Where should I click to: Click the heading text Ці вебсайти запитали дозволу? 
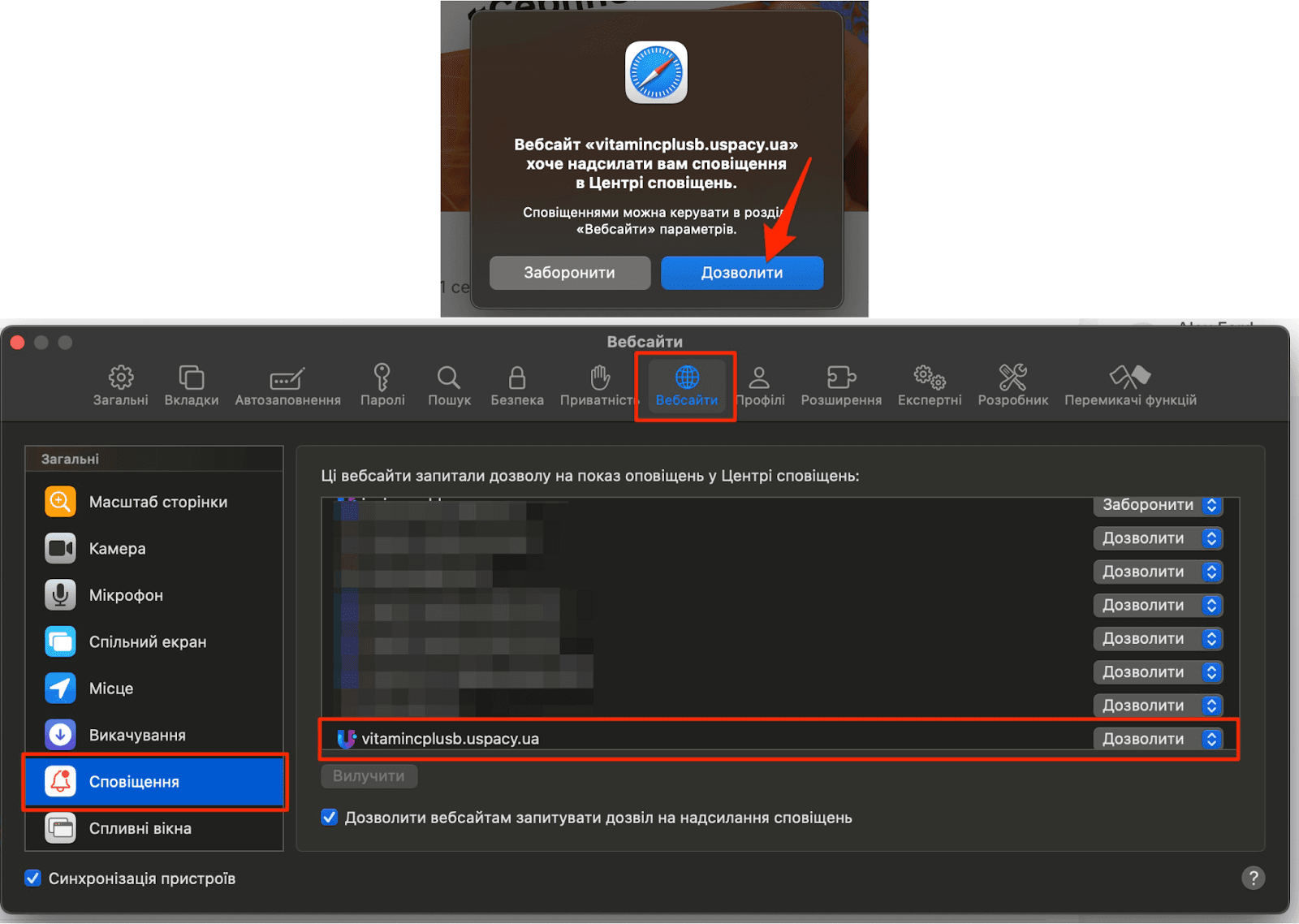click(589, 476)
